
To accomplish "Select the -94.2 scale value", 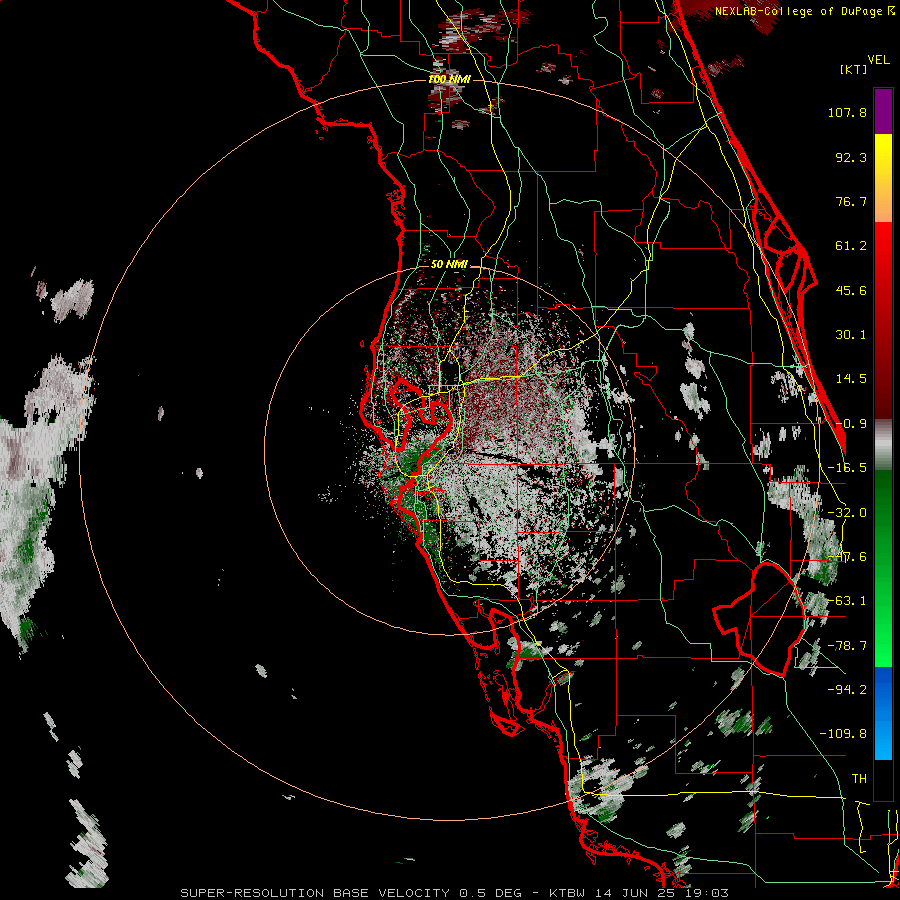I will coord(847,689).
